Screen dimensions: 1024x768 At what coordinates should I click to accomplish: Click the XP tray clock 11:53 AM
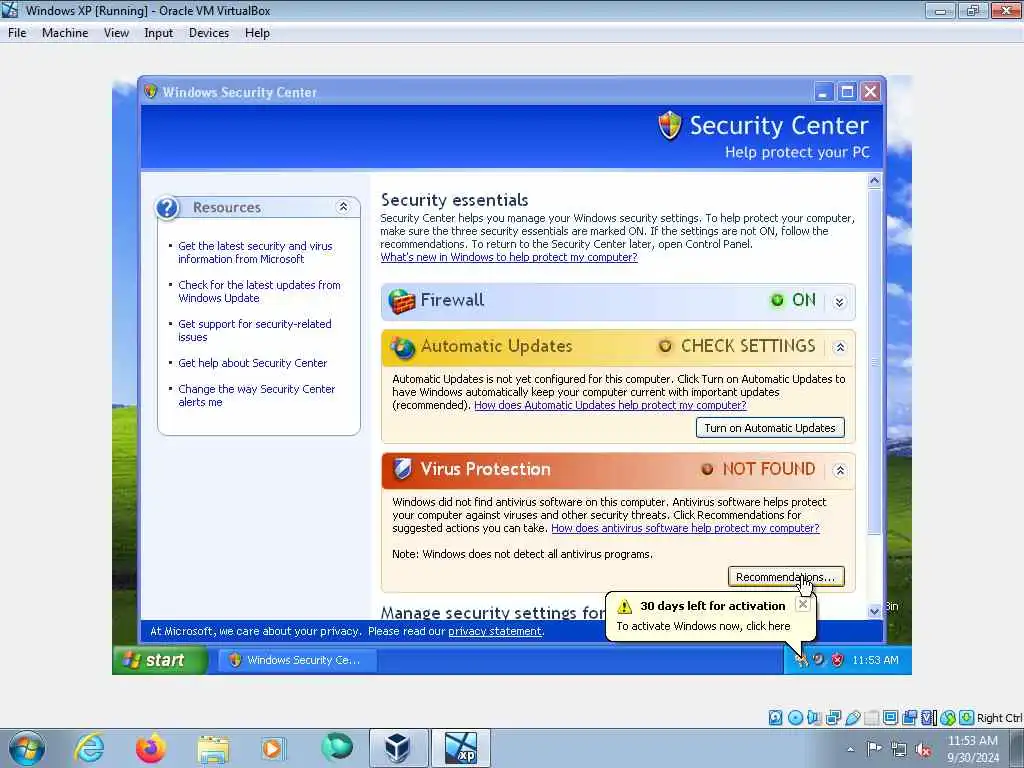[875, 660]
